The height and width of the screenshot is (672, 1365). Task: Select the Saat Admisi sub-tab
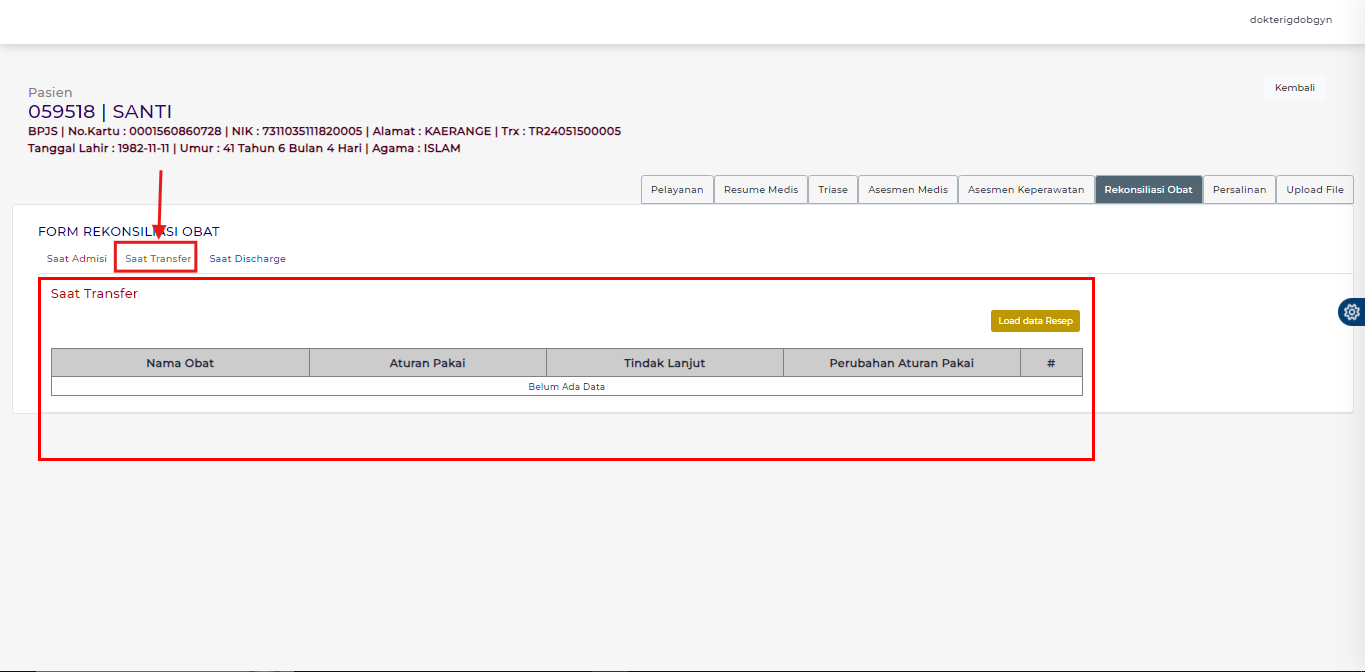[x=77, y=259]
